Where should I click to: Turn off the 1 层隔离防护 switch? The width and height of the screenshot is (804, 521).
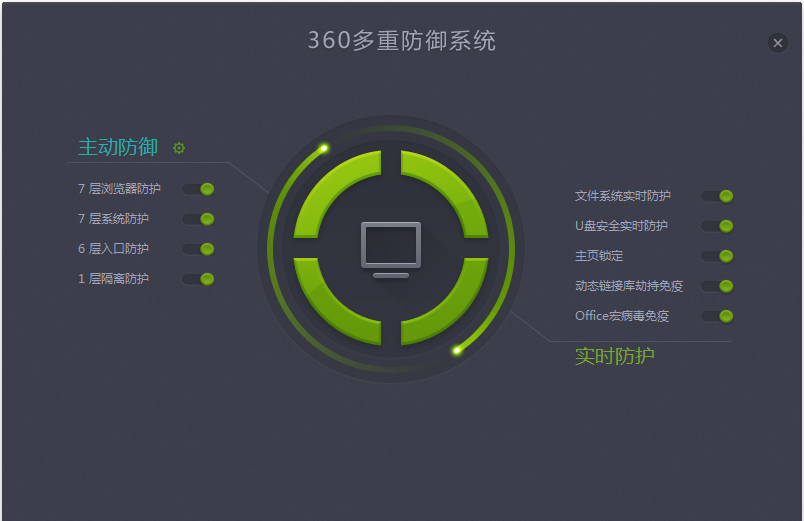[198, 279]
